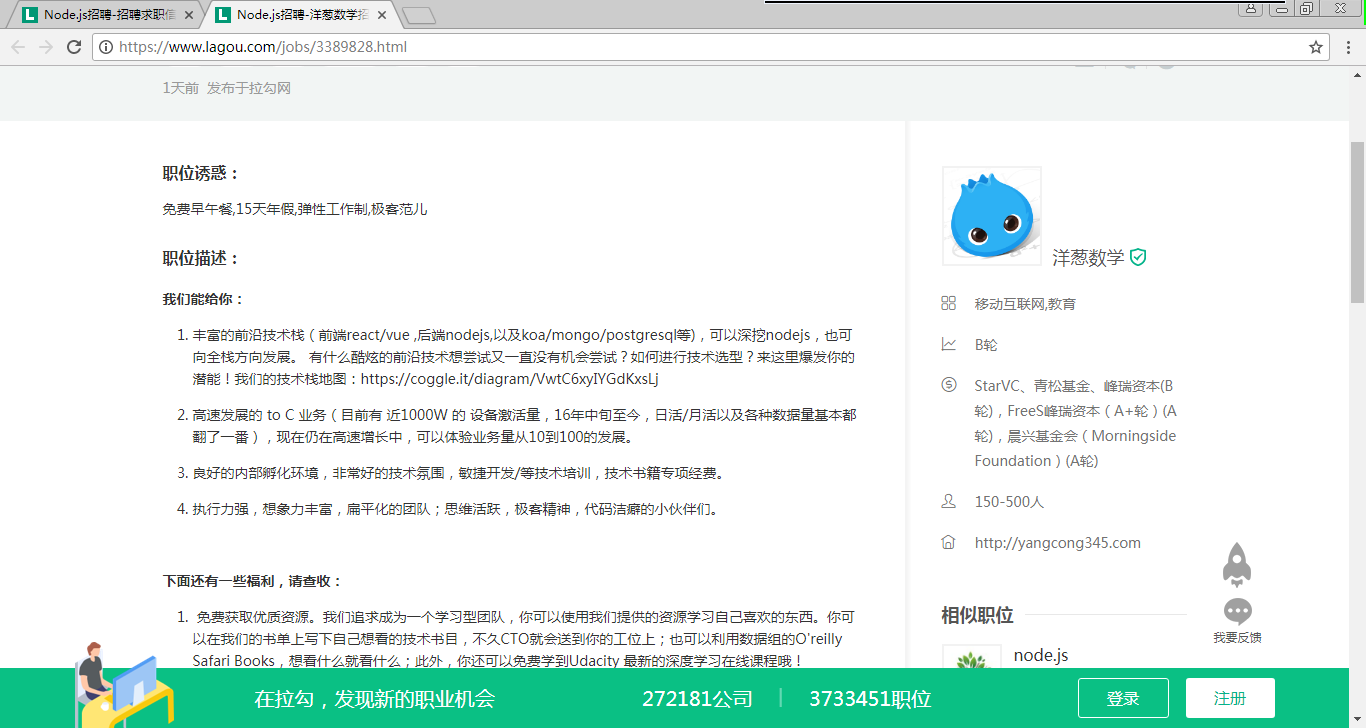
Task: Click the 移动互联网,教育 industry text
Action: click(x=1025, y=304)
